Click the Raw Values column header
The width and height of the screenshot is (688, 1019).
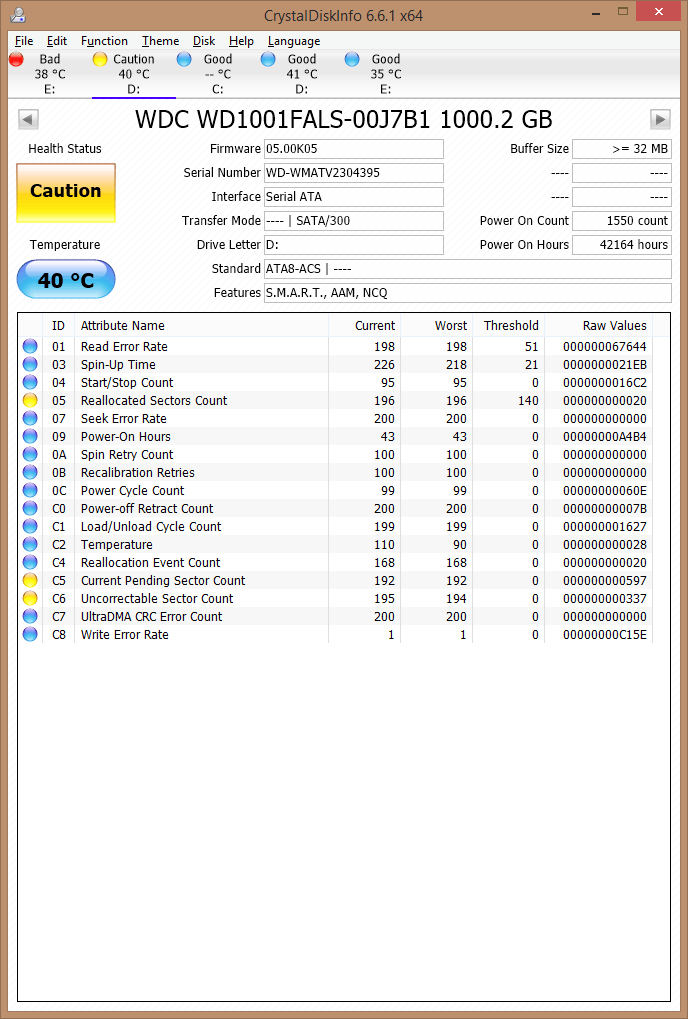coord(598,326)
